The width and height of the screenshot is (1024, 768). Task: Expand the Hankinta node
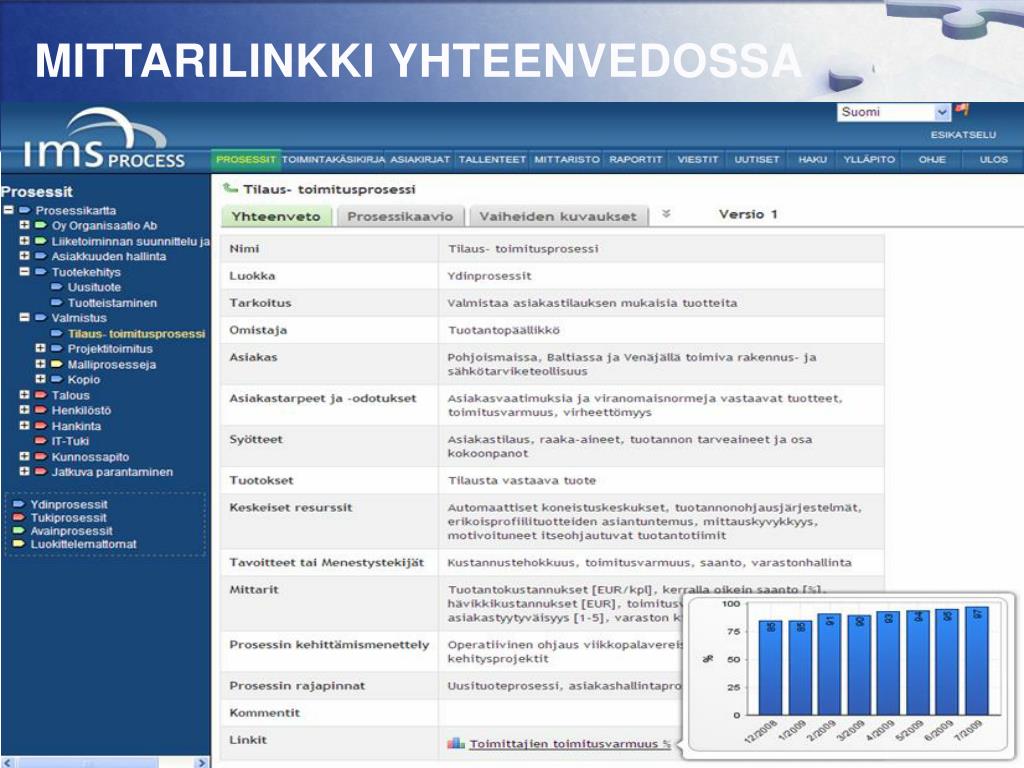pos(25,425)
